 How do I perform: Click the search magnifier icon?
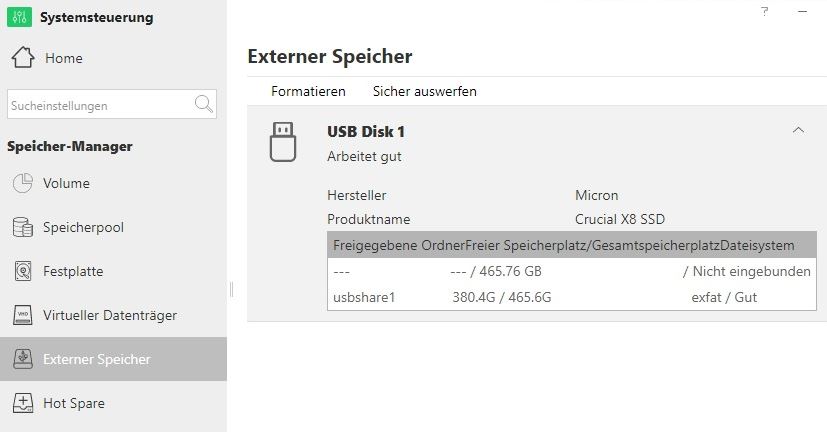204,104
